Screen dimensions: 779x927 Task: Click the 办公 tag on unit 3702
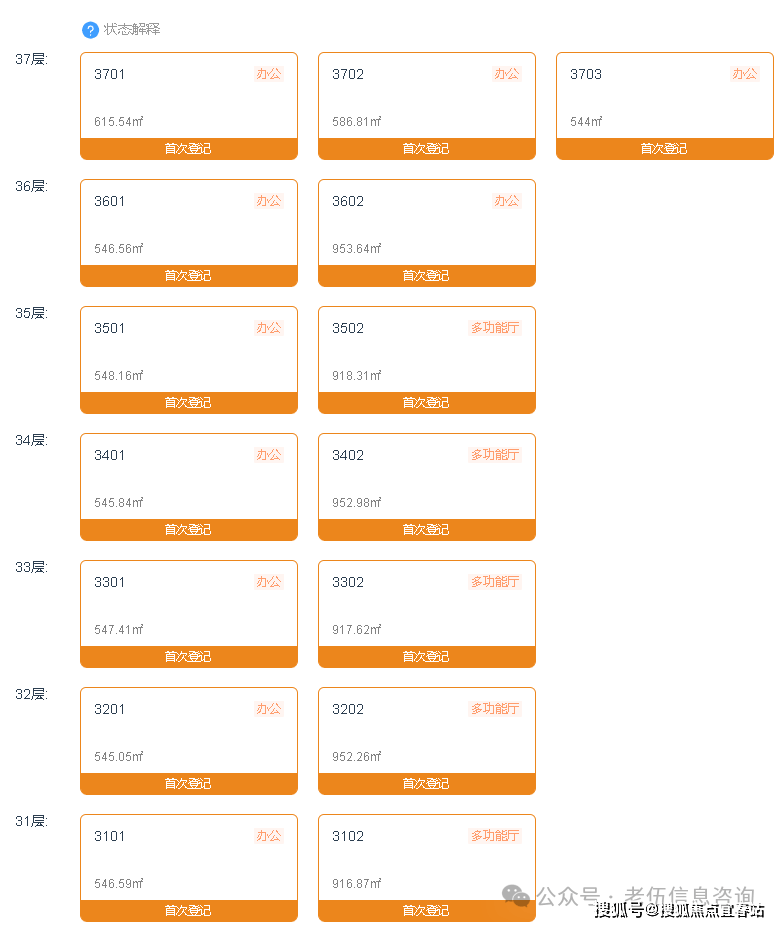point(507,74)
